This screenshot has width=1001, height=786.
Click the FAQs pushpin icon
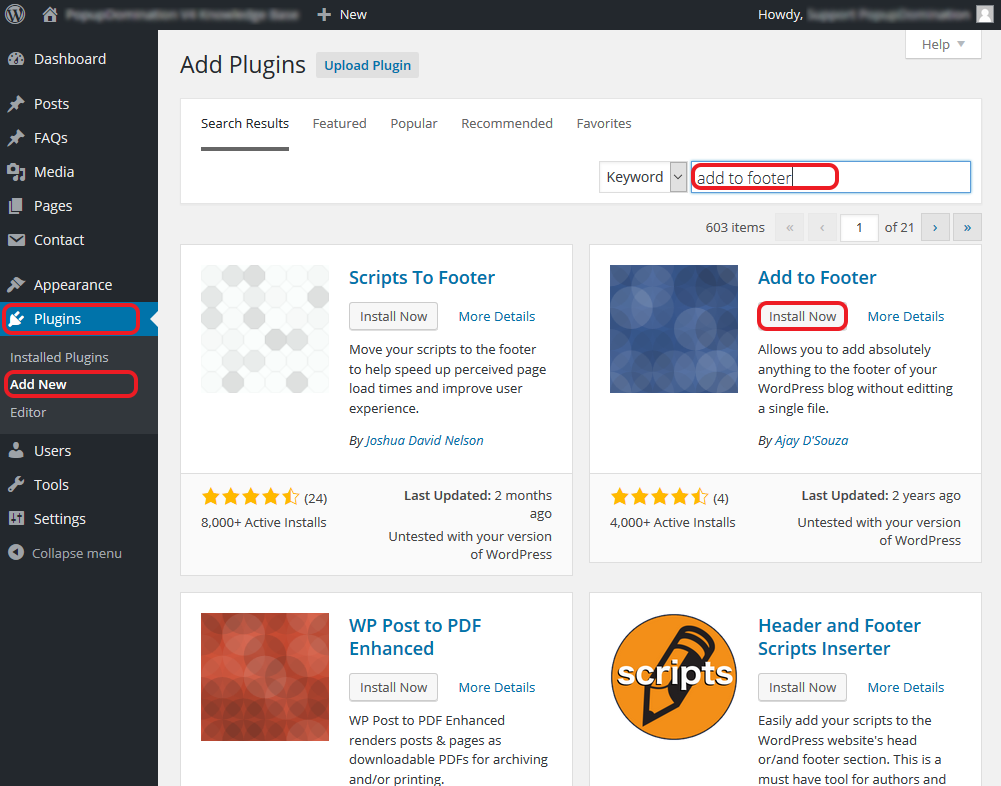pos(16,138)
